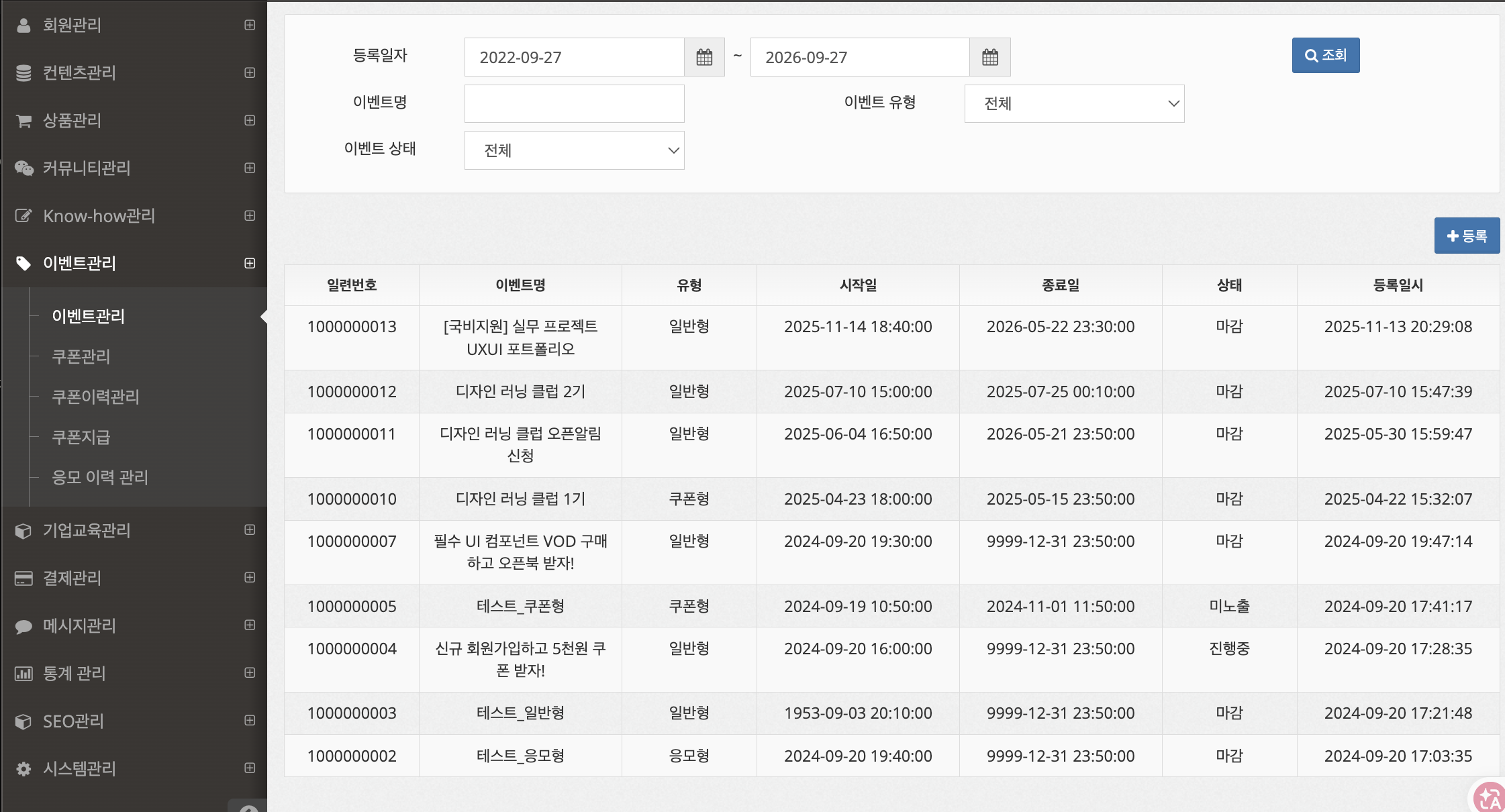Click the 상품관리 shopping cart icon

[23, 121]
